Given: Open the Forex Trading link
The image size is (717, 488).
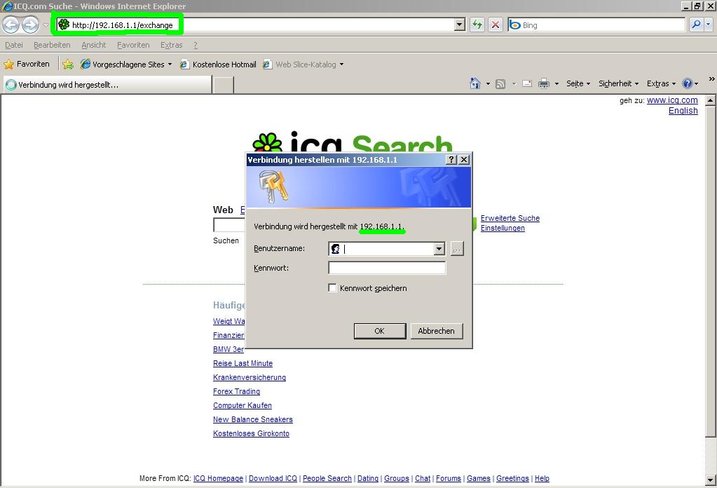Looking at the screenshot, I should click(236, 391).
